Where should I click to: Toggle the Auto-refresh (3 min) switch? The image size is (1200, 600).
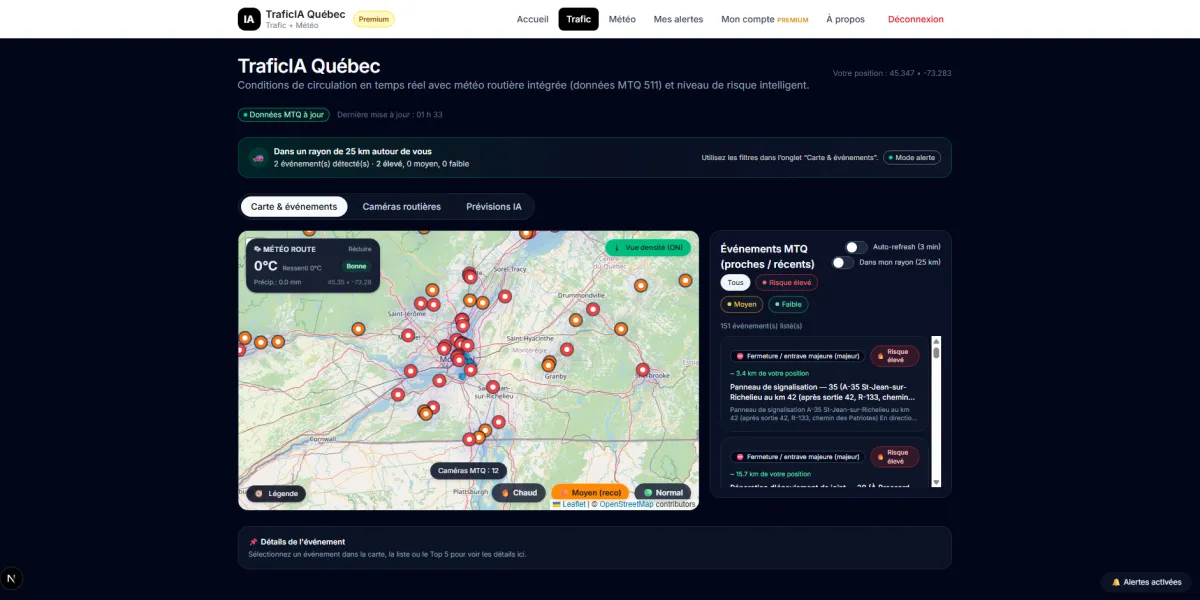pos(856,247)
